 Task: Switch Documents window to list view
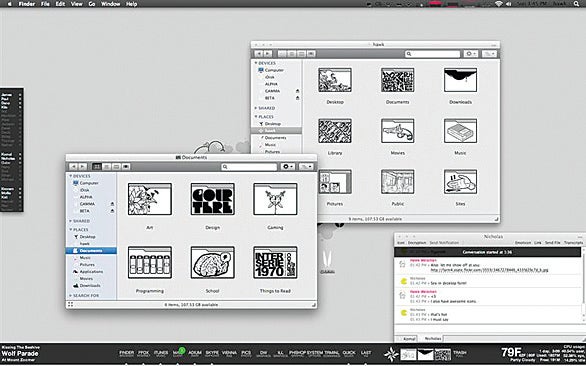coord(107,166)
